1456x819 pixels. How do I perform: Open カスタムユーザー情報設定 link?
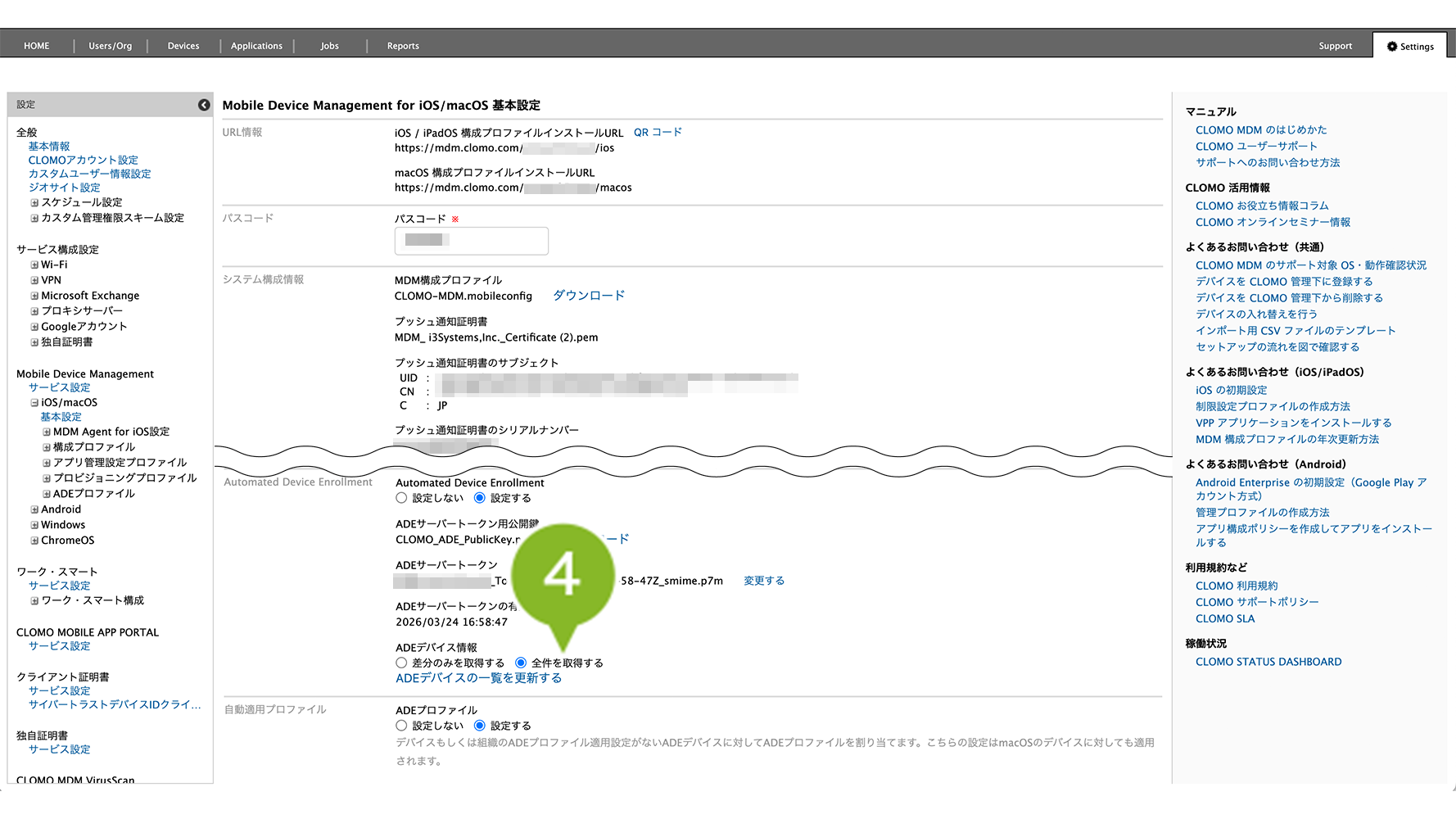[x=90, y=174]
